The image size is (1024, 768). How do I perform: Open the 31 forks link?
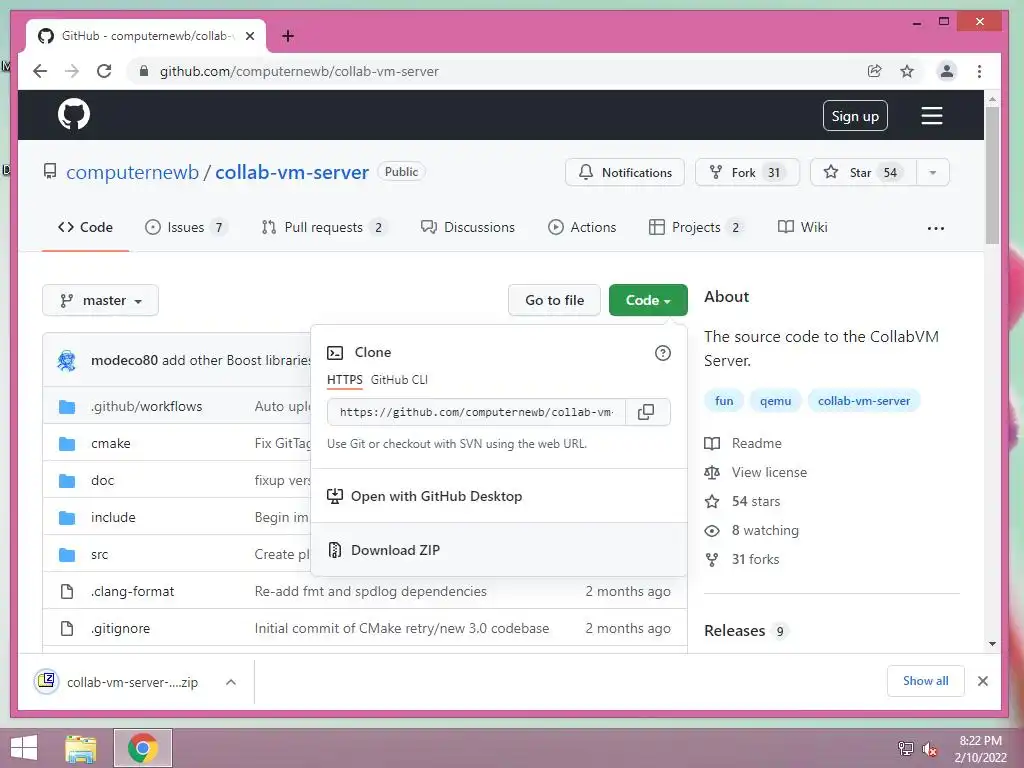[742, 560]
